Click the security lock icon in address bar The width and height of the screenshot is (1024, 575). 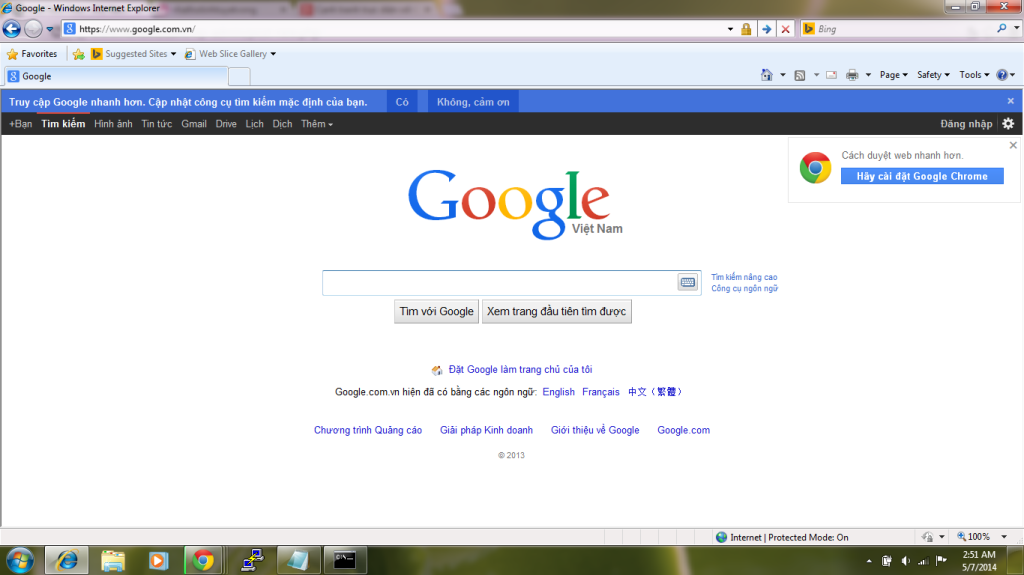tap(746, 29)
